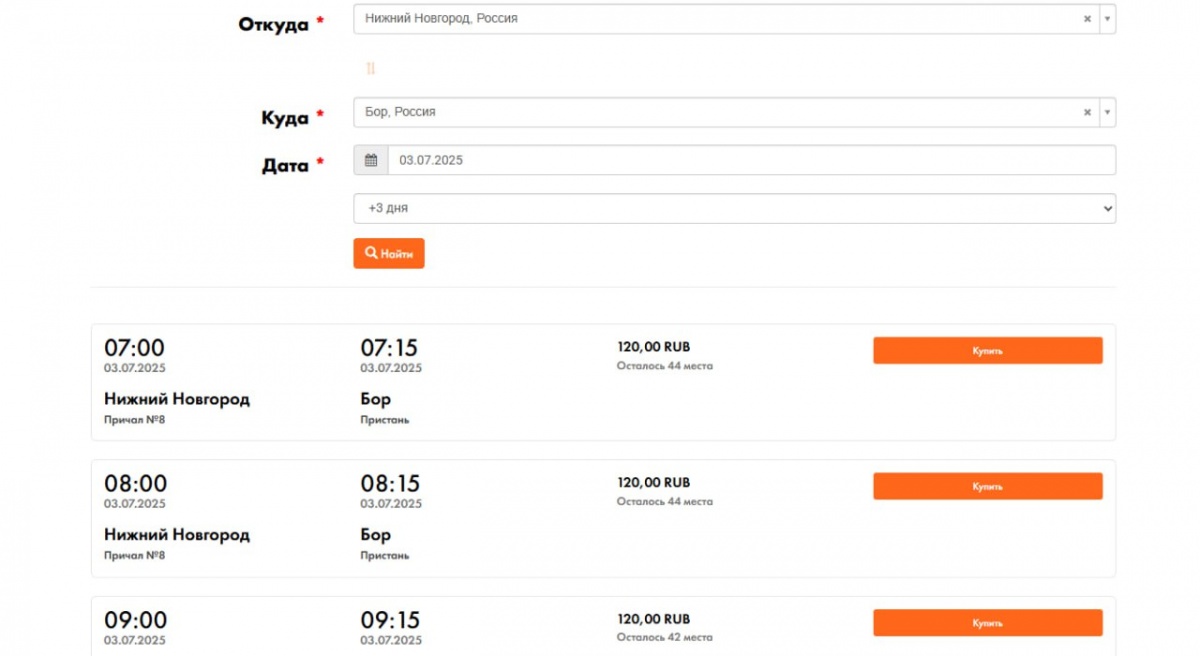This screenshot has width=1200, height=656.
Task: Select the 08:15 arrival time heading
Action: (x=389, y=484)
